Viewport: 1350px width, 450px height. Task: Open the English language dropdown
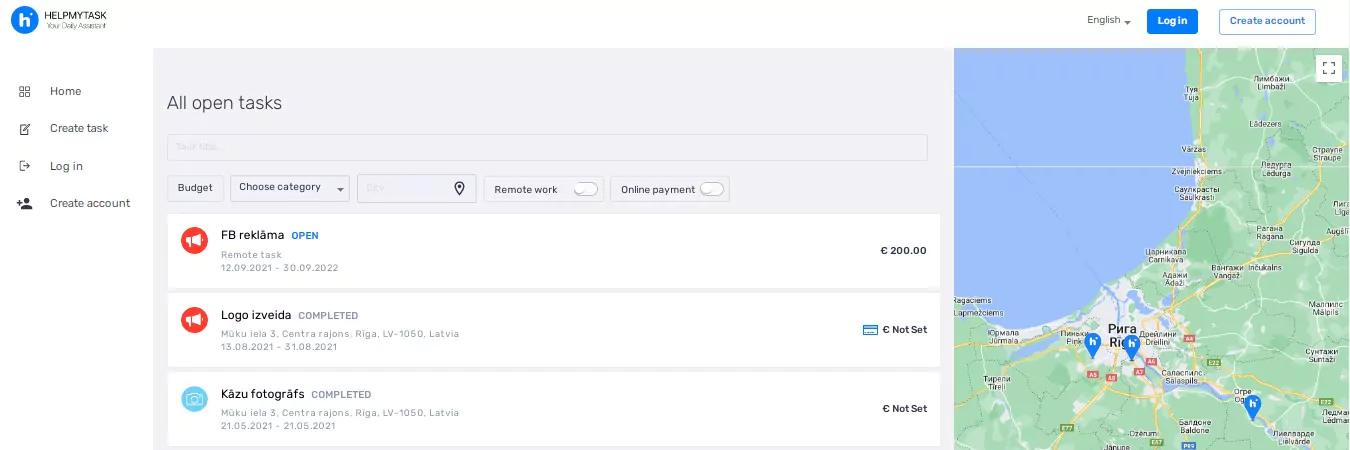tap(1108, 21)
